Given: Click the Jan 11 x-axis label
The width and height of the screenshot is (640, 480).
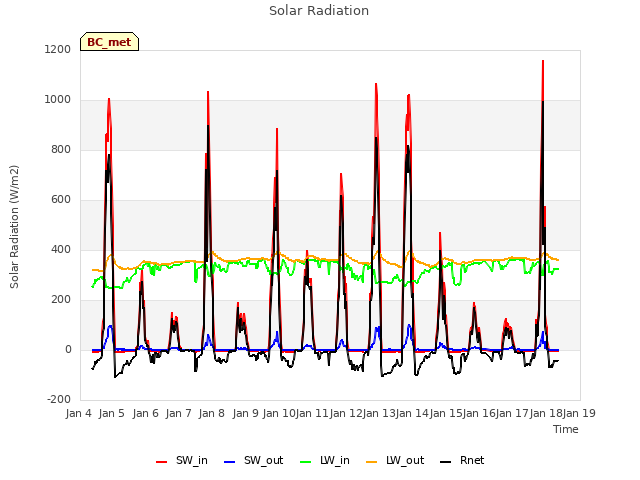Looking at the screenshot, I should [x=312, y=413].
